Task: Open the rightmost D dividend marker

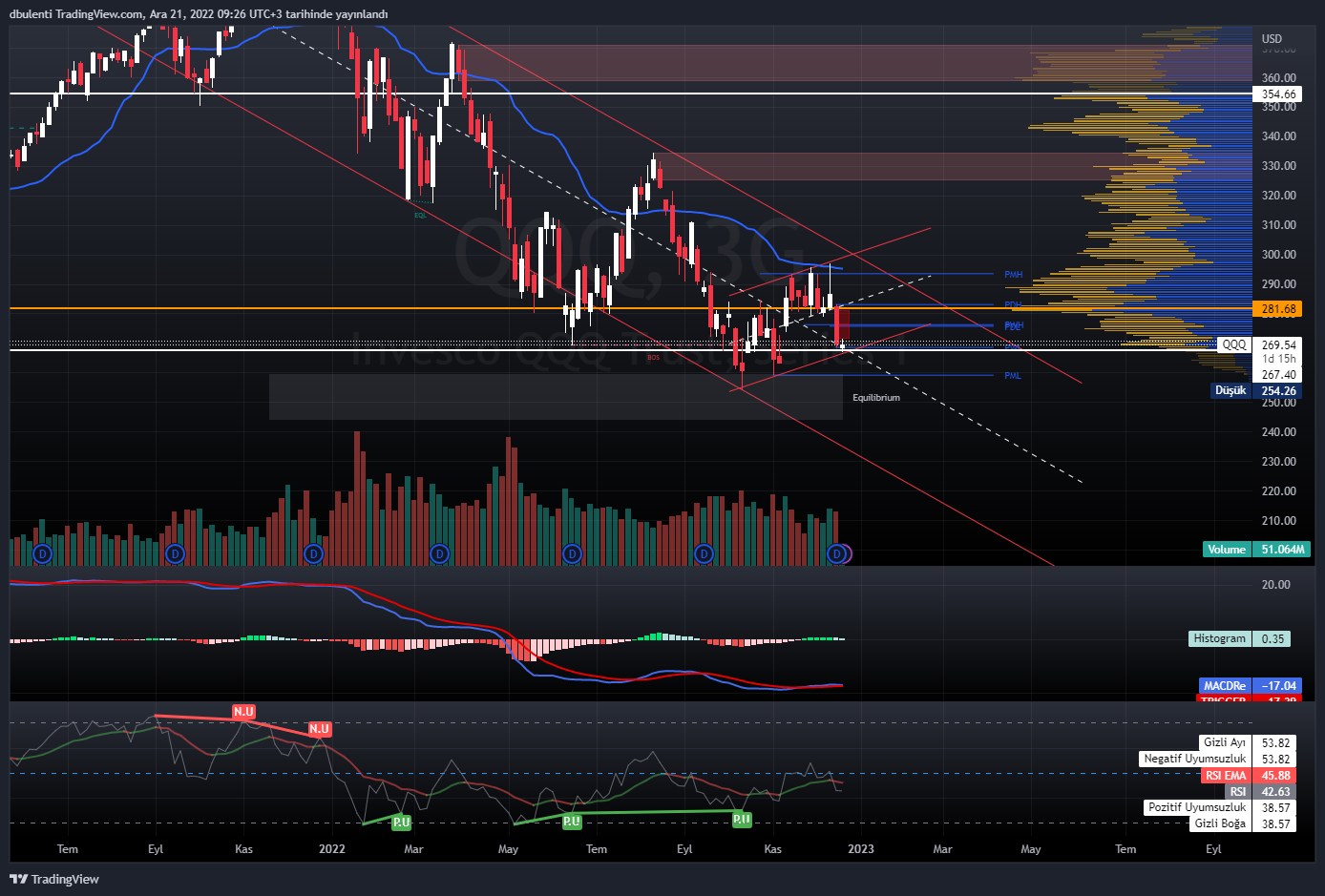Action: [837, 553]
